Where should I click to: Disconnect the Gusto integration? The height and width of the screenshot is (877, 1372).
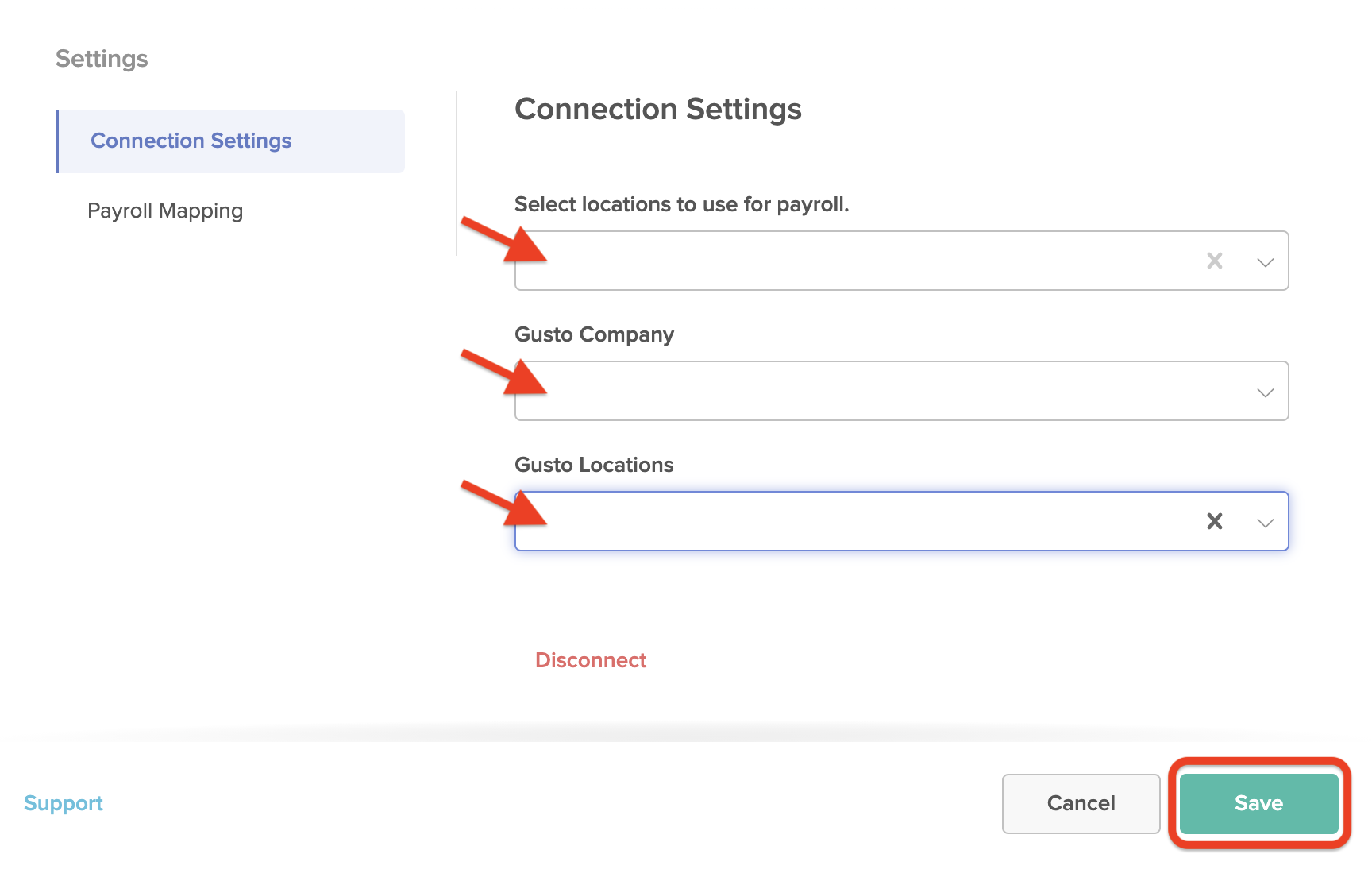point(591,660)
